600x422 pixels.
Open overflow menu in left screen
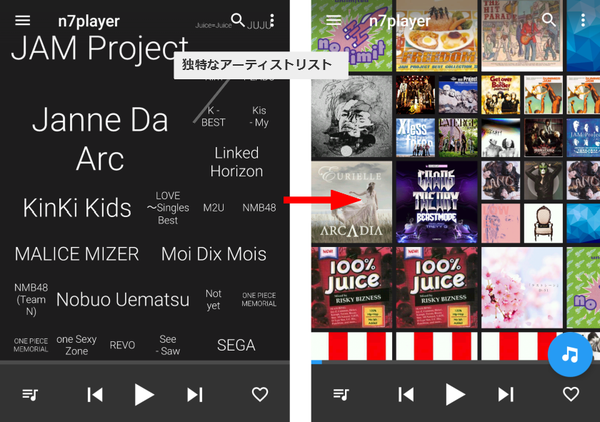(x=272, y=20)
